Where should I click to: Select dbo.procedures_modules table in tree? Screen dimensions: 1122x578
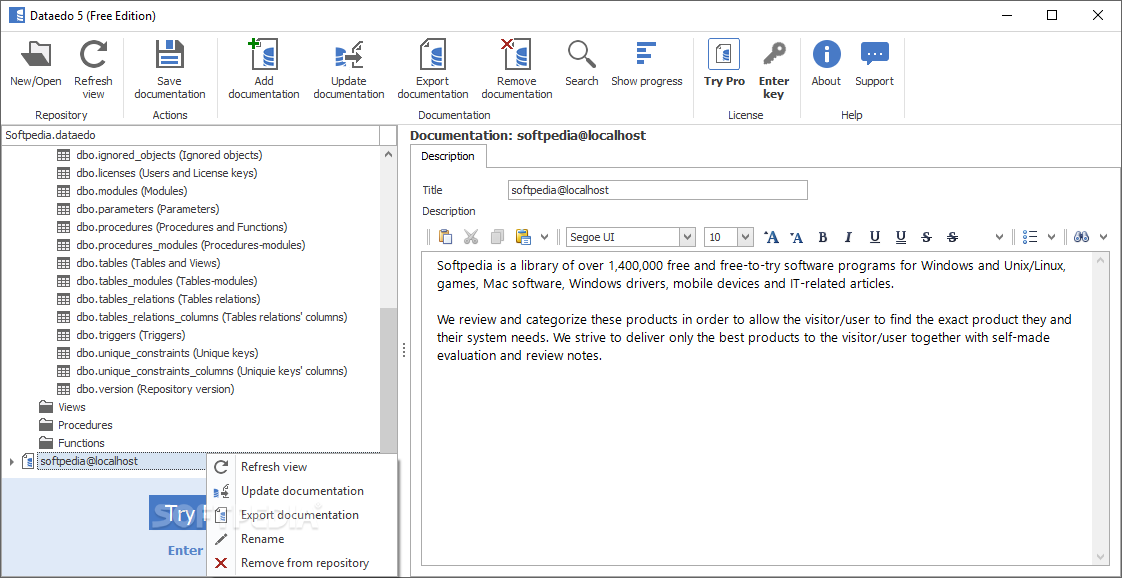[x=181, y=245]
